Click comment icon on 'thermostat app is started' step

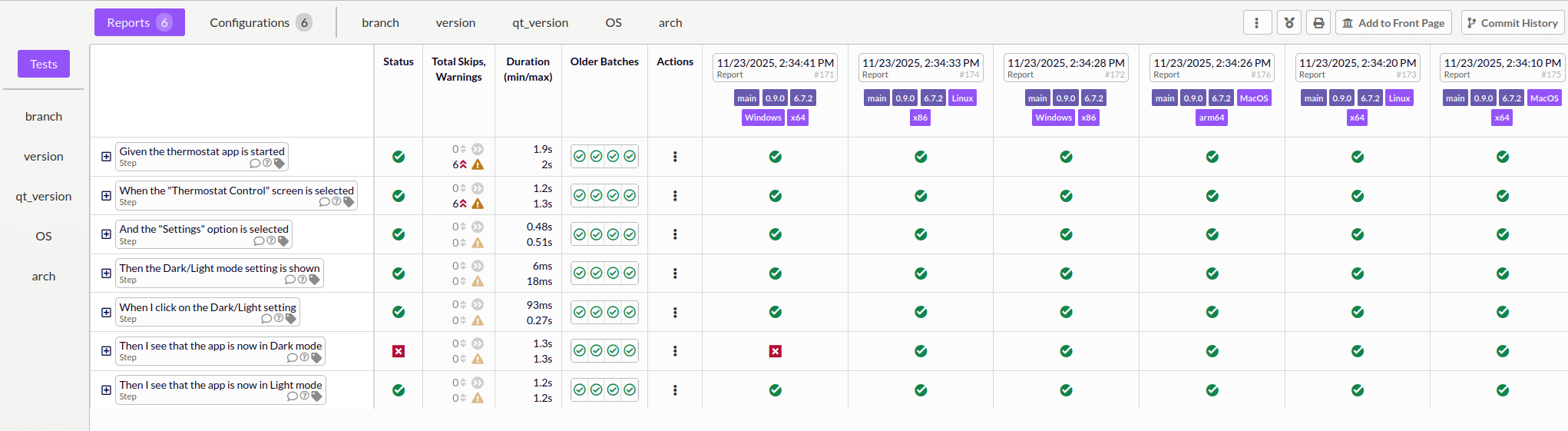coord(255,164)
